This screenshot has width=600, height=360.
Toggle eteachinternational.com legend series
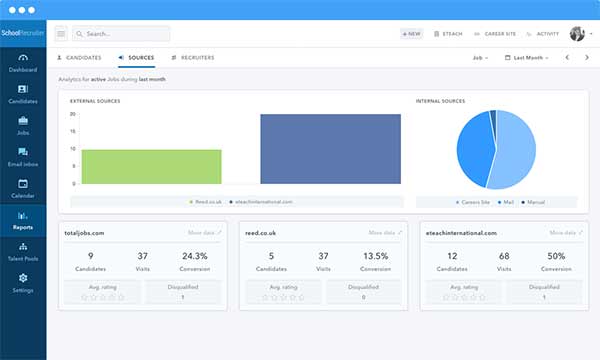[261, 202]
